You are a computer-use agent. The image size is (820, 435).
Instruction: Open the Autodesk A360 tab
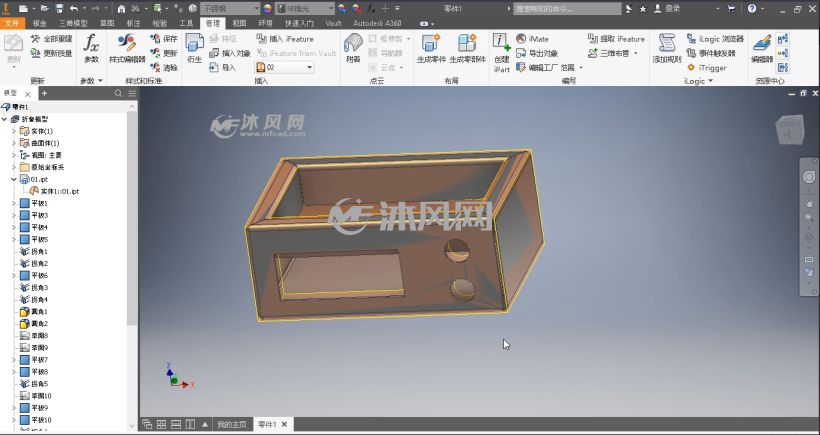click(377, 24)
